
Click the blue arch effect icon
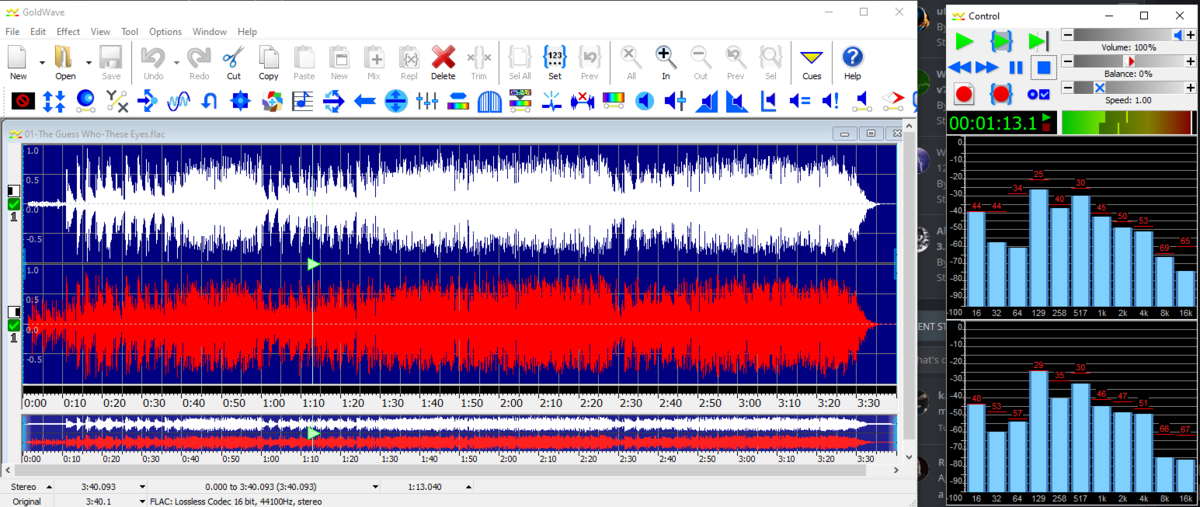[489, 101]
